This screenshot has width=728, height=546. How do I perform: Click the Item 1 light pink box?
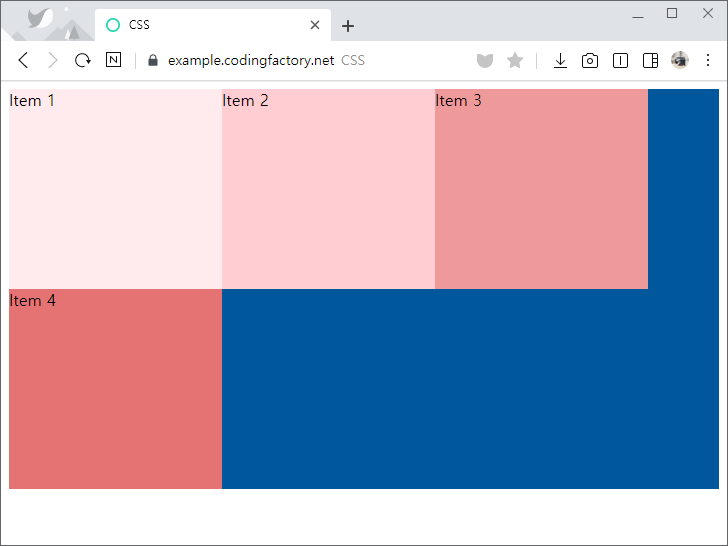point(115,189)
